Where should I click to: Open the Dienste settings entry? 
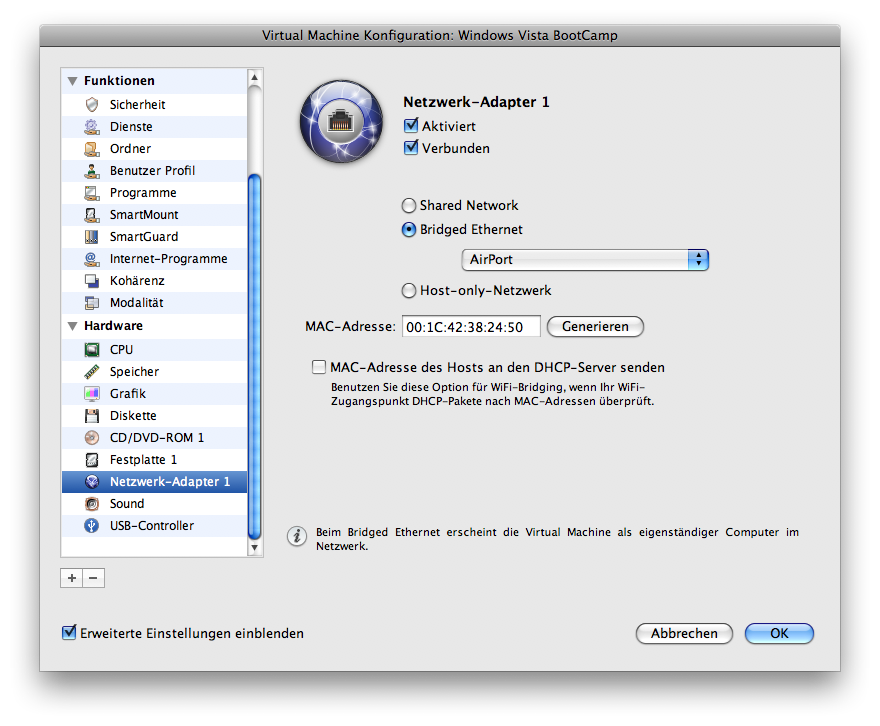154,127
